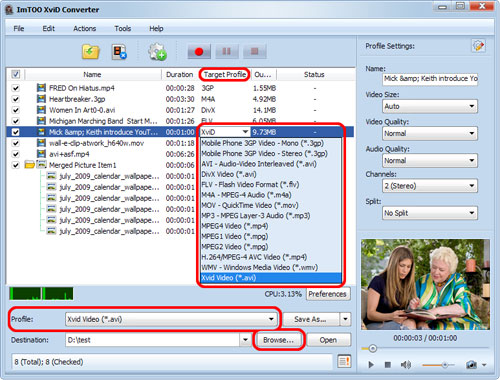
Task: Open the Tools menu
Action: [x=123, y=29]
